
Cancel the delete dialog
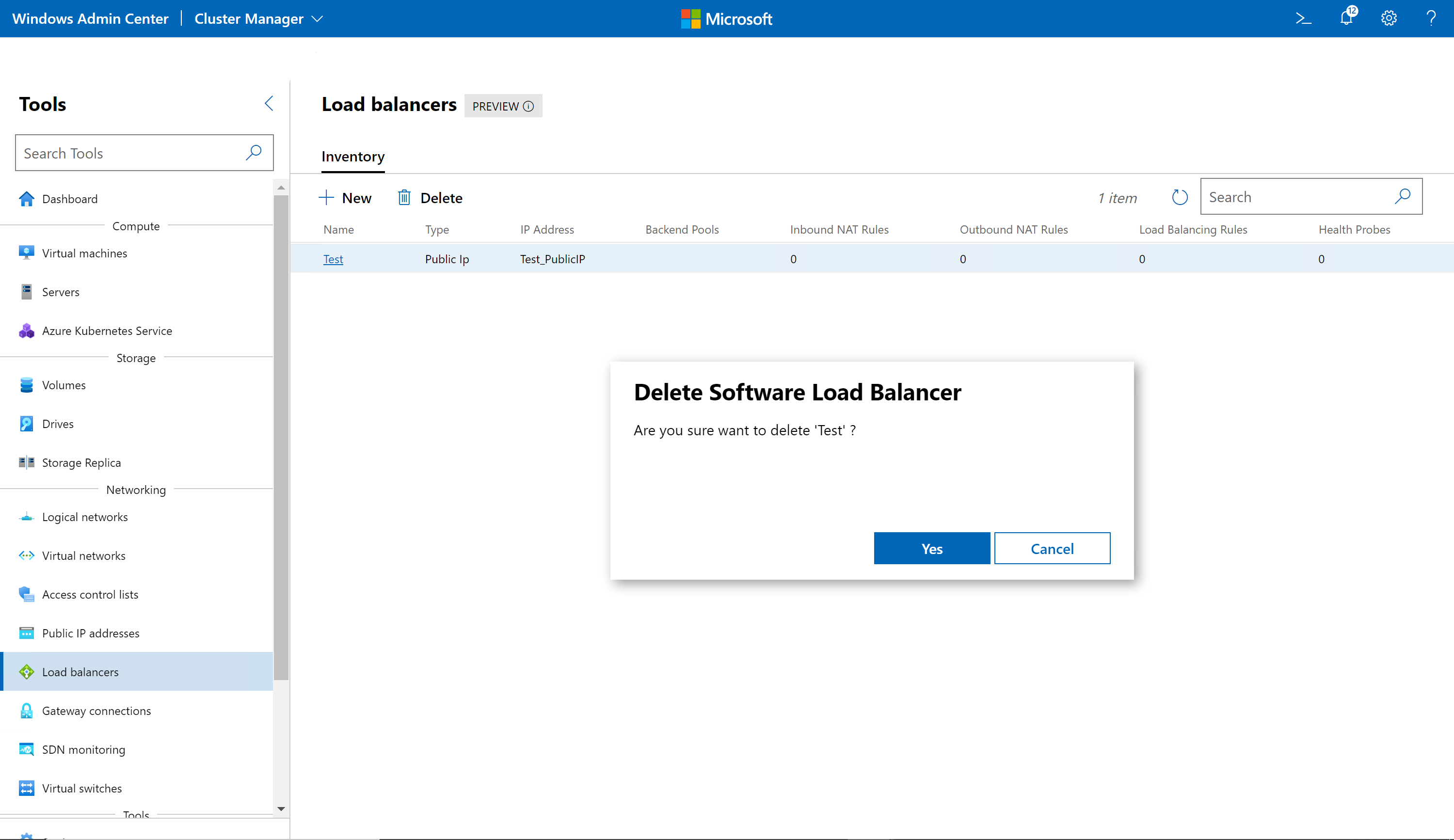(x=1051, y=549)
